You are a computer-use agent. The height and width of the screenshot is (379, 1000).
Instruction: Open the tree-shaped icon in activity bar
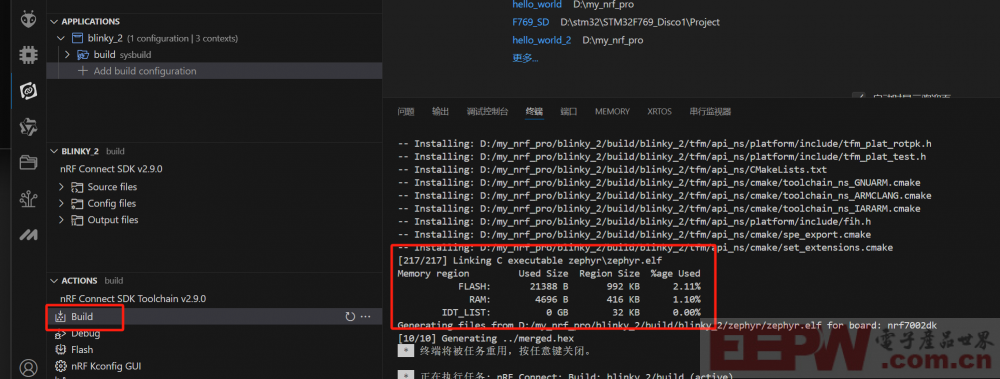pyautogui.click(x=28, y=200)
